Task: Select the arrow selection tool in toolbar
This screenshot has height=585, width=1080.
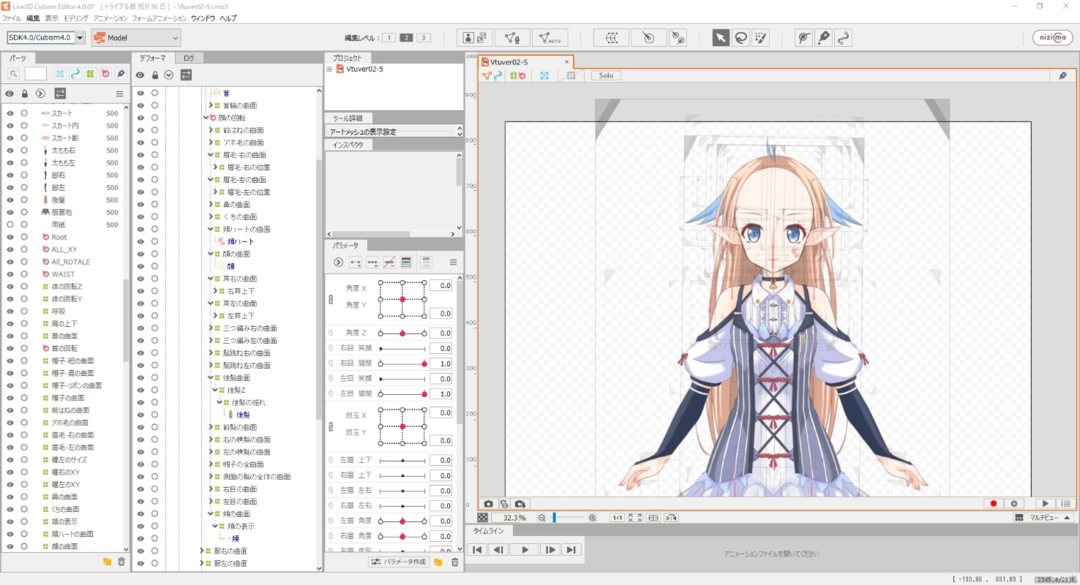Action: [x=720, y=38]
